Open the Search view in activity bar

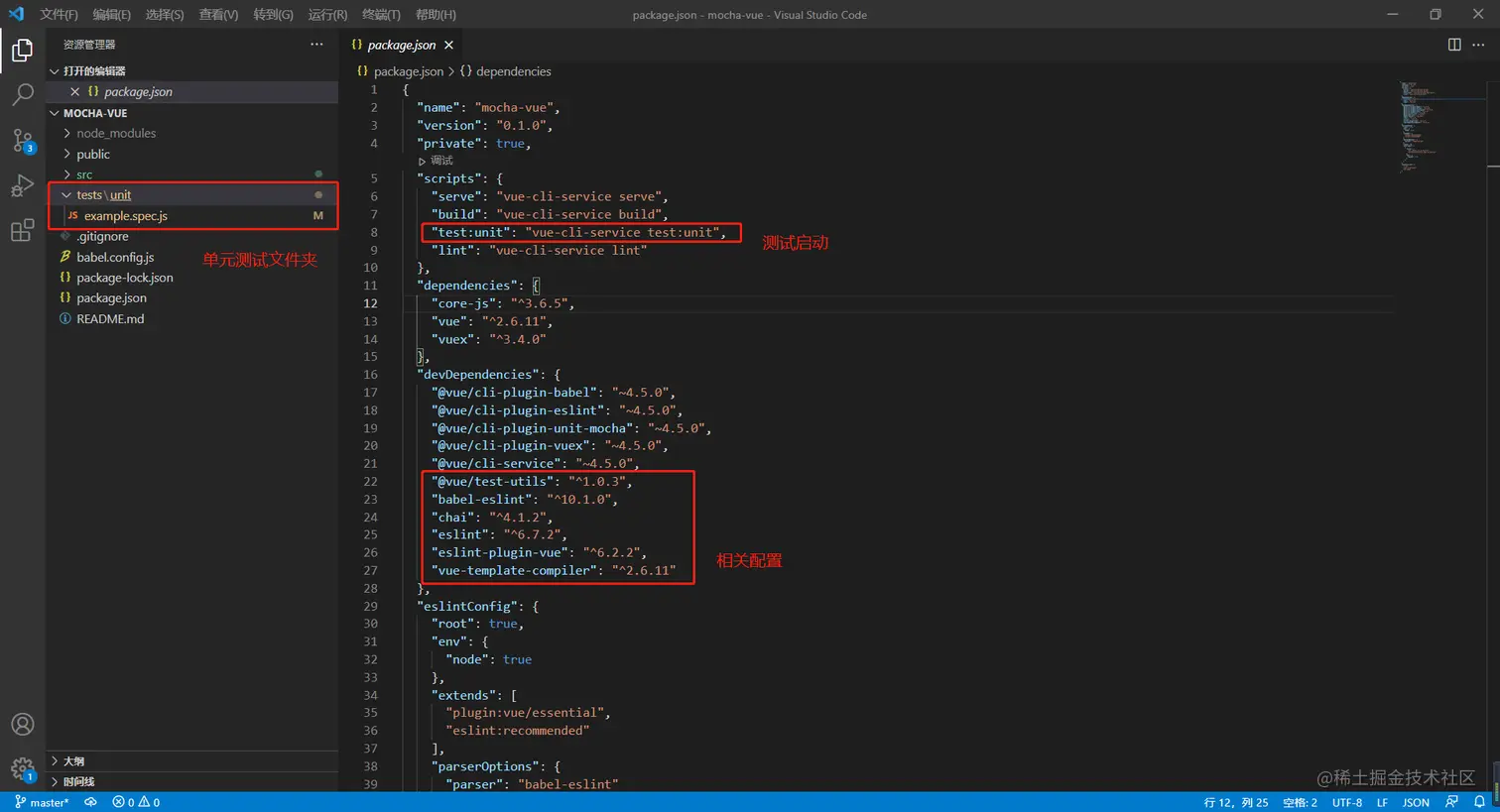[x=22, y=95]
